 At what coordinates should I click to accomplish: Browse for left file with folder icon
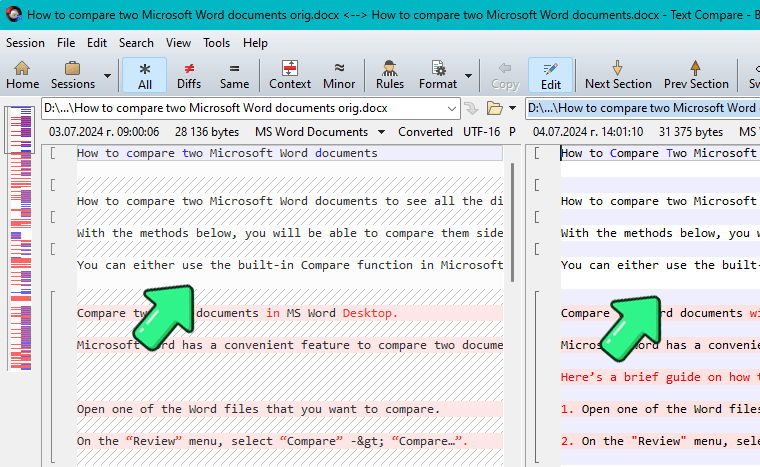[x=494, y=108]
